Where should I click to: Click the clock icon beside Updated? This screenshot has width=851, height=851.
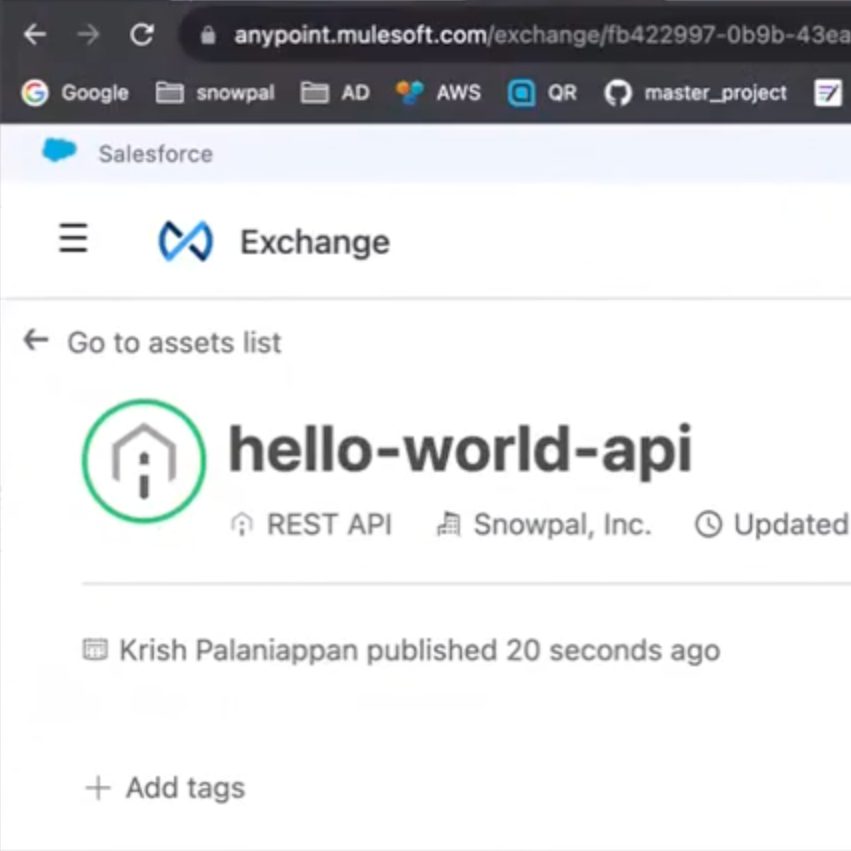709,525
